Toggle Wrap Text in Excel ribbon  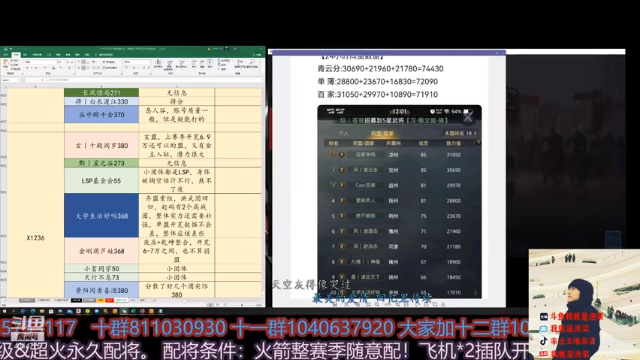[109, 62]
